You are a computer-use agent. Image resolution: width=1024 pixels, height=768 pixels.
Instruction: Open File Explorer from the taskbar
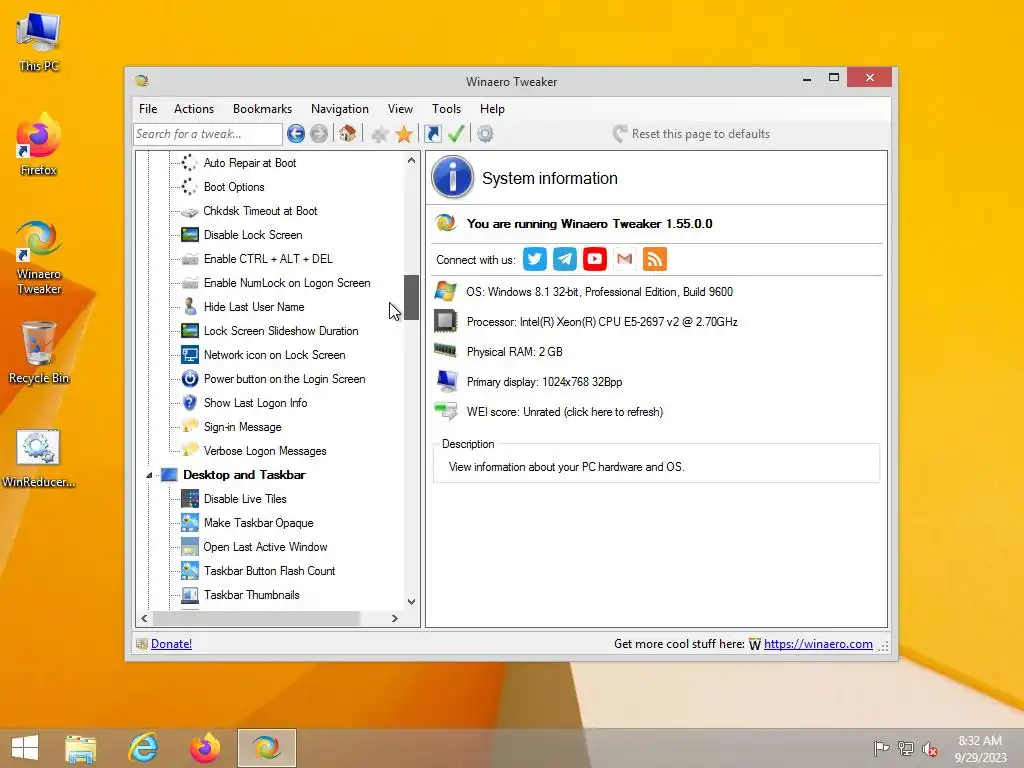point(80,748)
